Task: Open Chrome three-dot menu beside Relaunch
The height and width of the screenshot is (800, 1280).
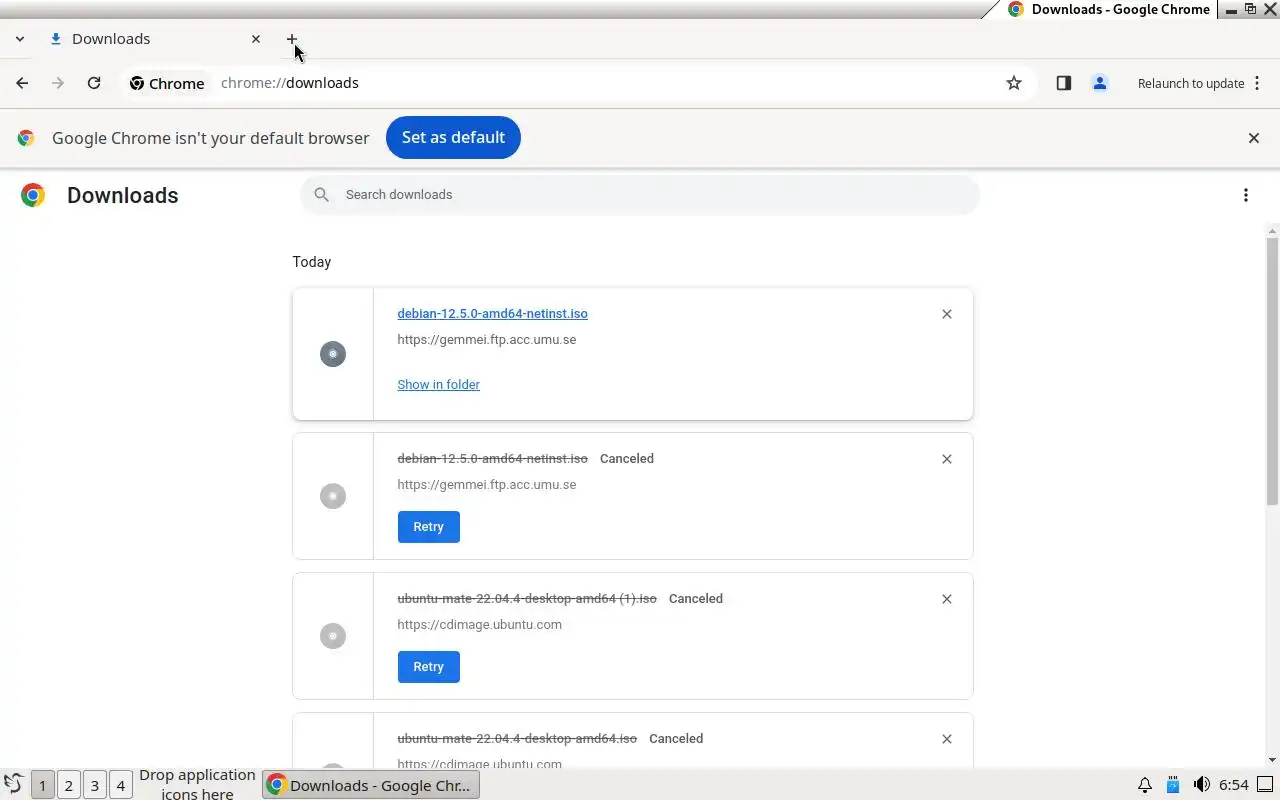Action: click(x=1257, y=83)
